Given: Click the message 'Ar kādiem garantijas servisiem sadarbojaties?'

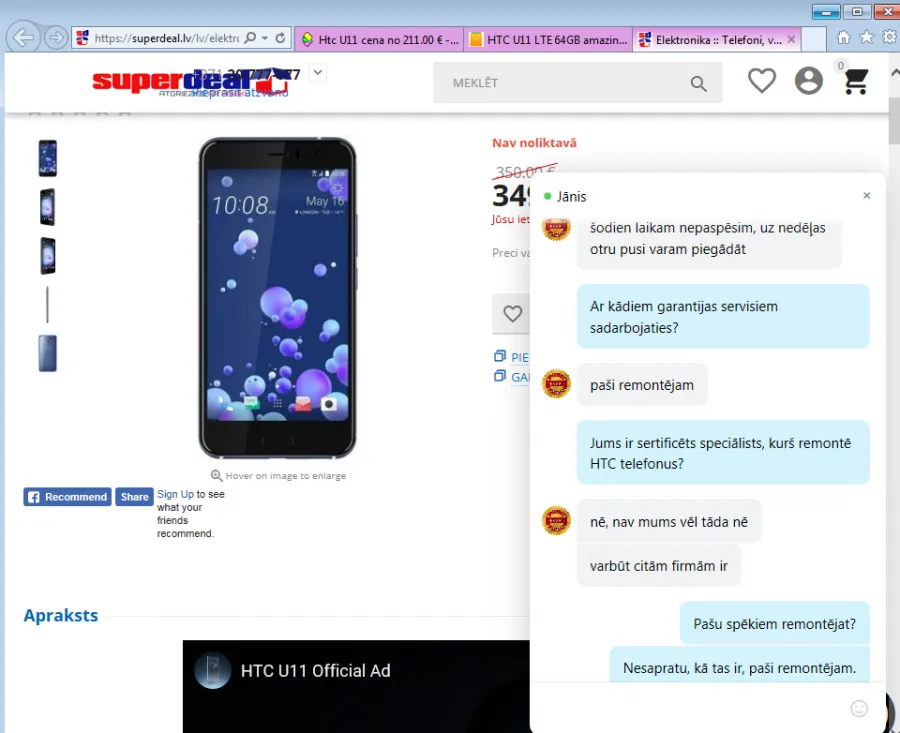Looking at the screenshot, I should pyautogui.click(x=723, y=317).
